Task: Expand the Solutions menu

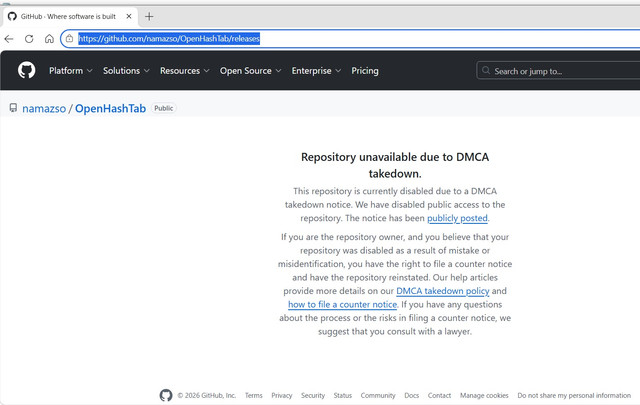Action: pos(126,71)
